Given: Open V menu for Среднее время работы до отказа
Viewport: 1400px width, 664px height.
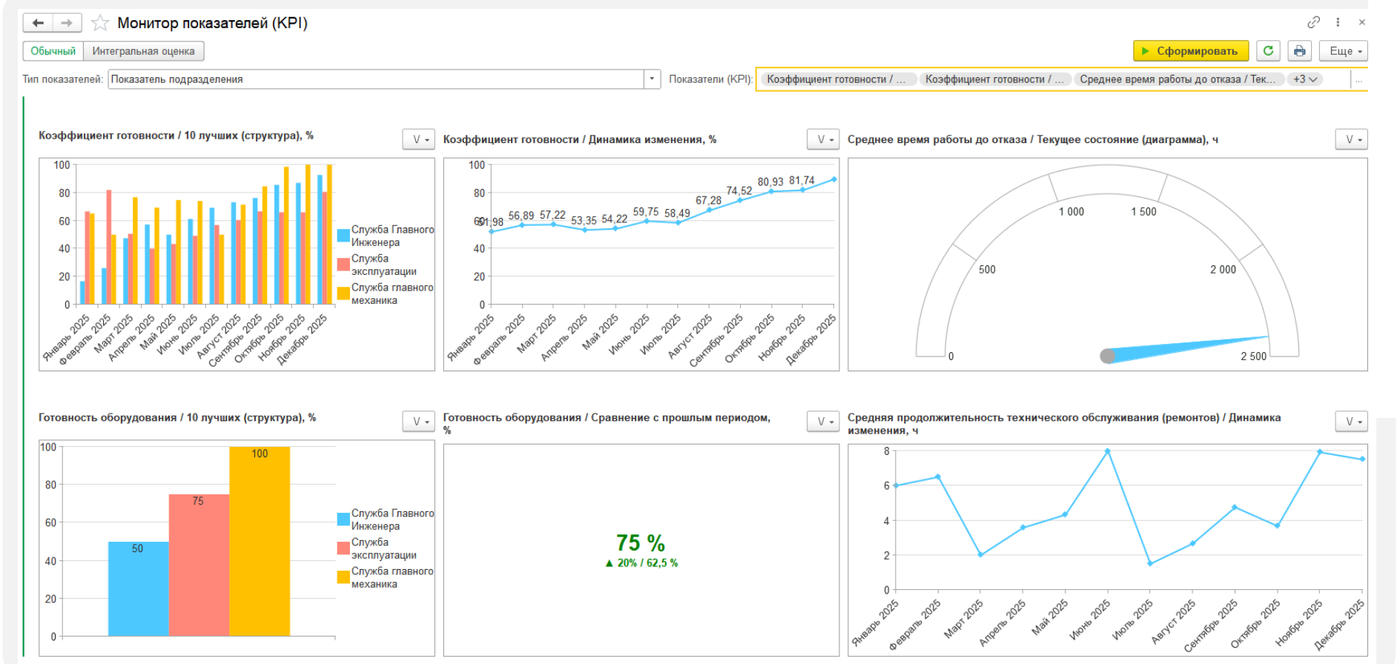Looking at the screenshot, I should tap(1351, 140).
